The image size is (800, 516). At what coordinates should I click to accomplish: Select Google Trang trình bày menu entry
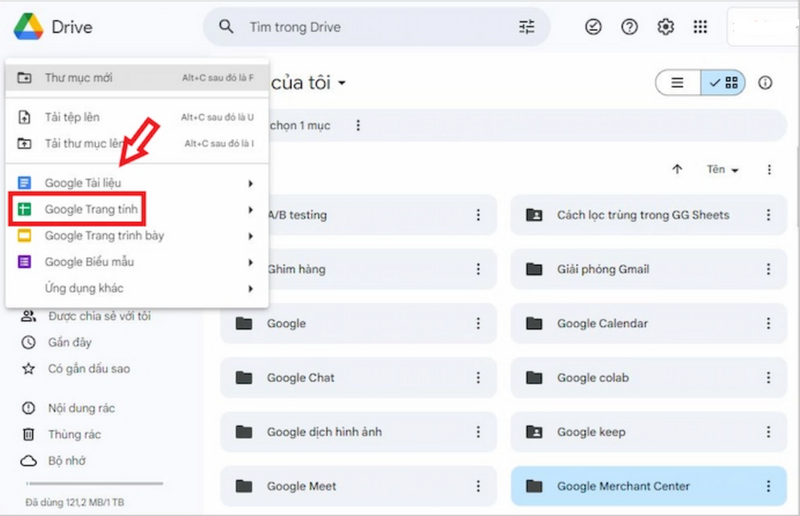click(137, 236)
